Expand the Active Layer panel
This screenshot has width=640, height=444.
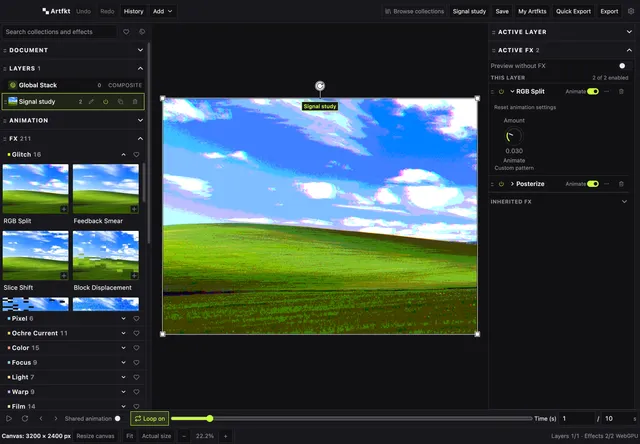point(629,32)
